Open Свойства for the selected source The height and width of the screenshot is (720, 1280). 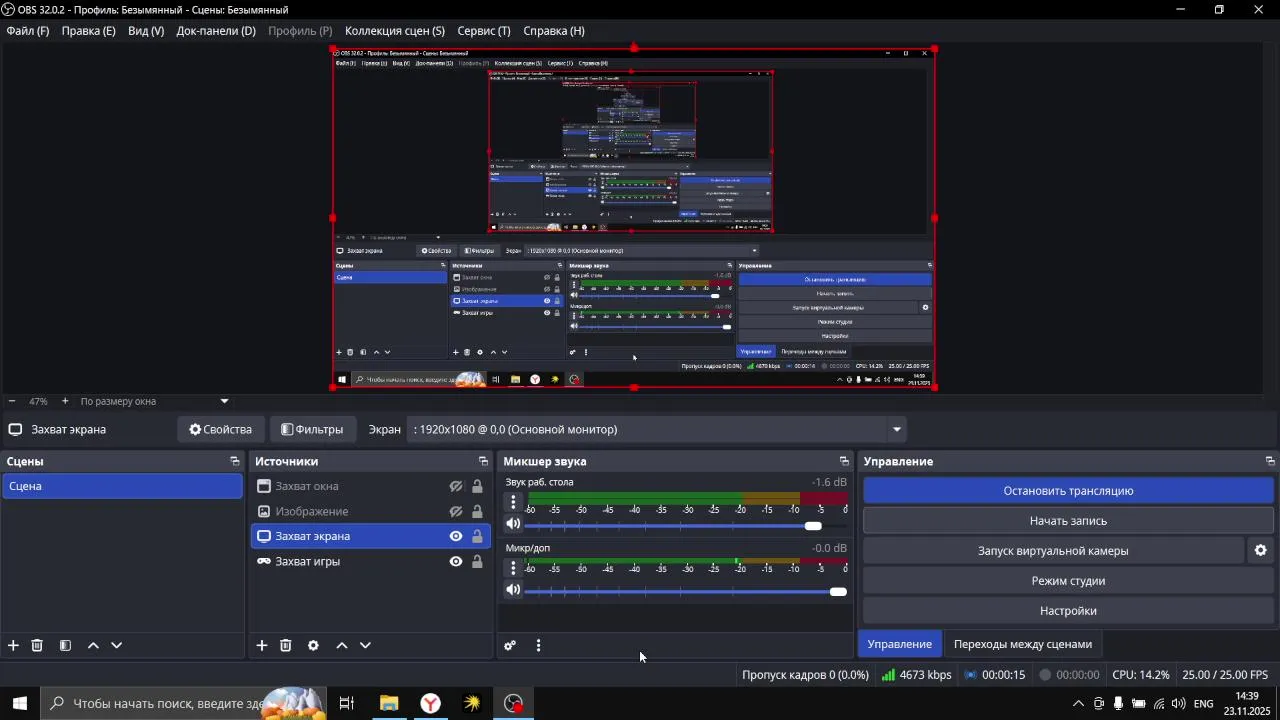(221, 429)
